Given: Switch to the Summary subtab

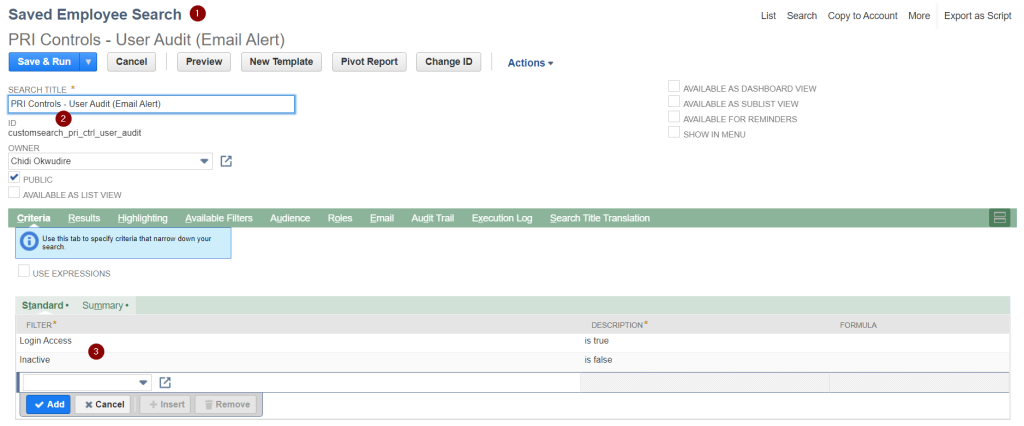Looking at the screenshot, I should coord(103,305).
